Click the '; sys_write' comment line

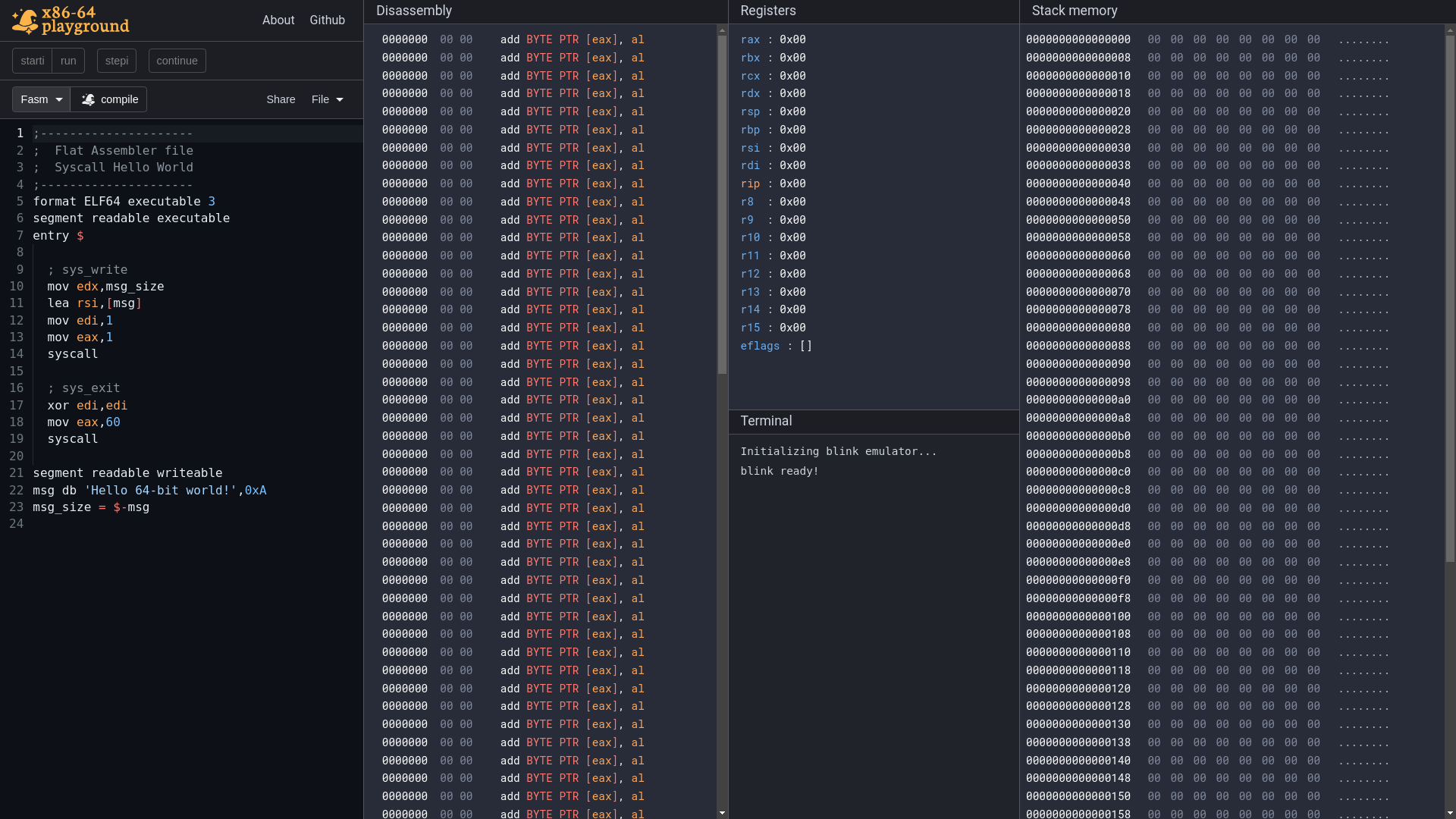pos(87,270)
